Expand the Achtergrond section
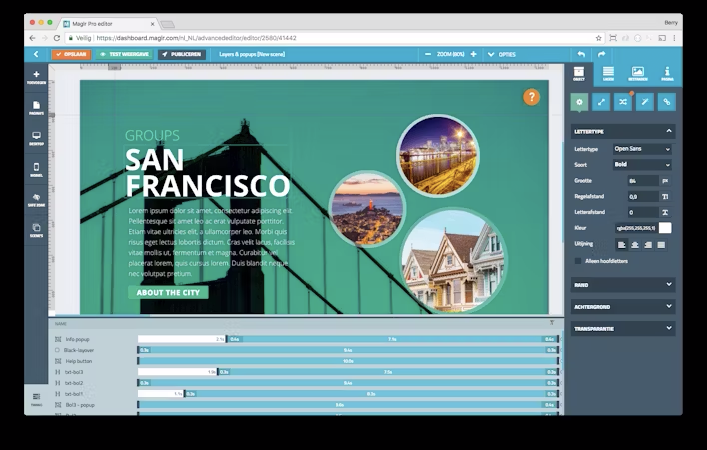This screenshot has width=707, height=450. pos(623,306)
